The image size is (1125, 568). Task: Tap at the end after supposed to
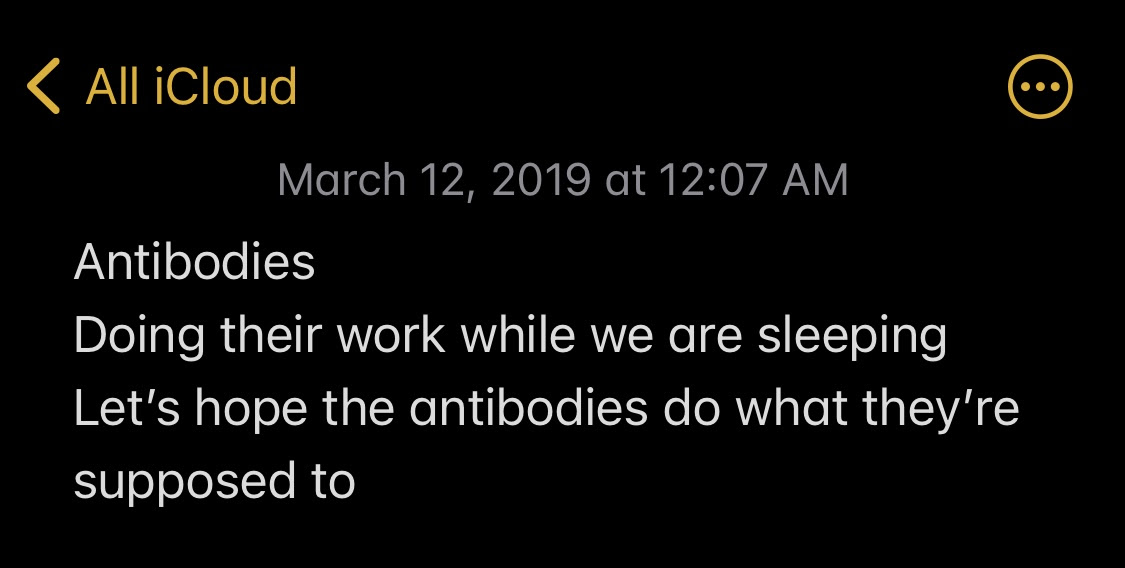[x=356, y=483]
